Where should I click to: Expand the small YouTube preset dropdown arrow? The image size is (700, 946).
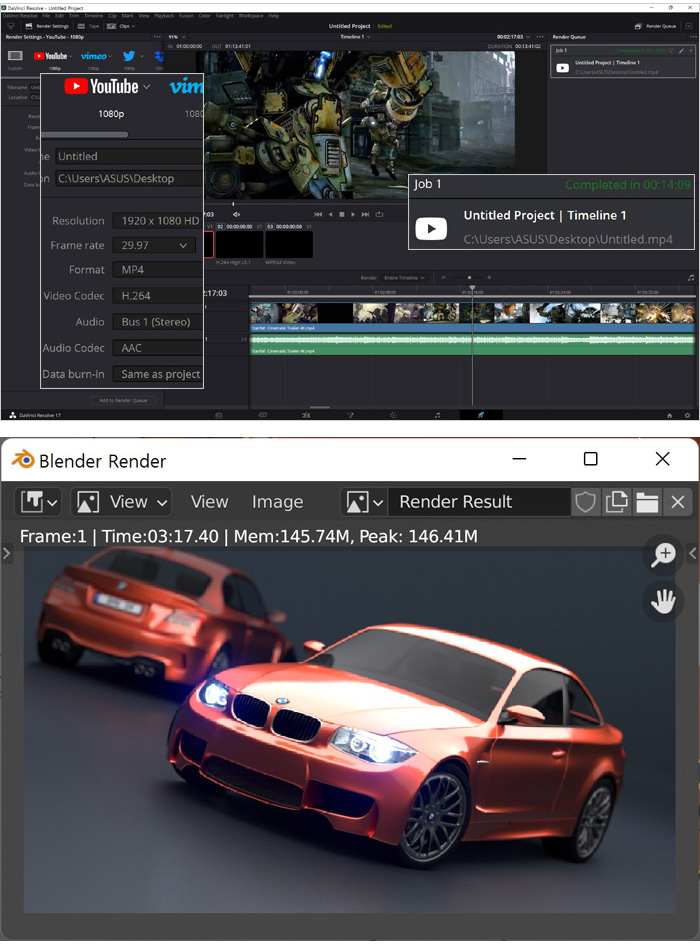pos(71,56)
